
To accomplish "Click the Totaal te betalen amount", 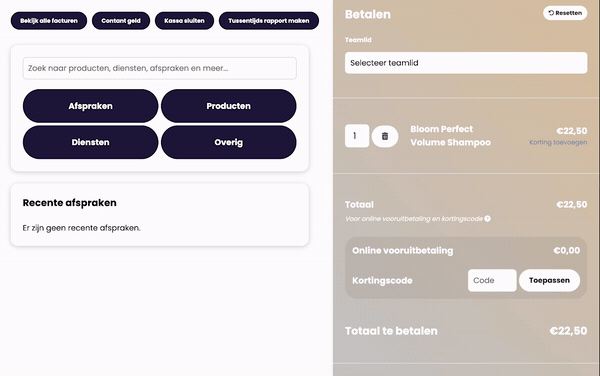I will coord(568,331).
